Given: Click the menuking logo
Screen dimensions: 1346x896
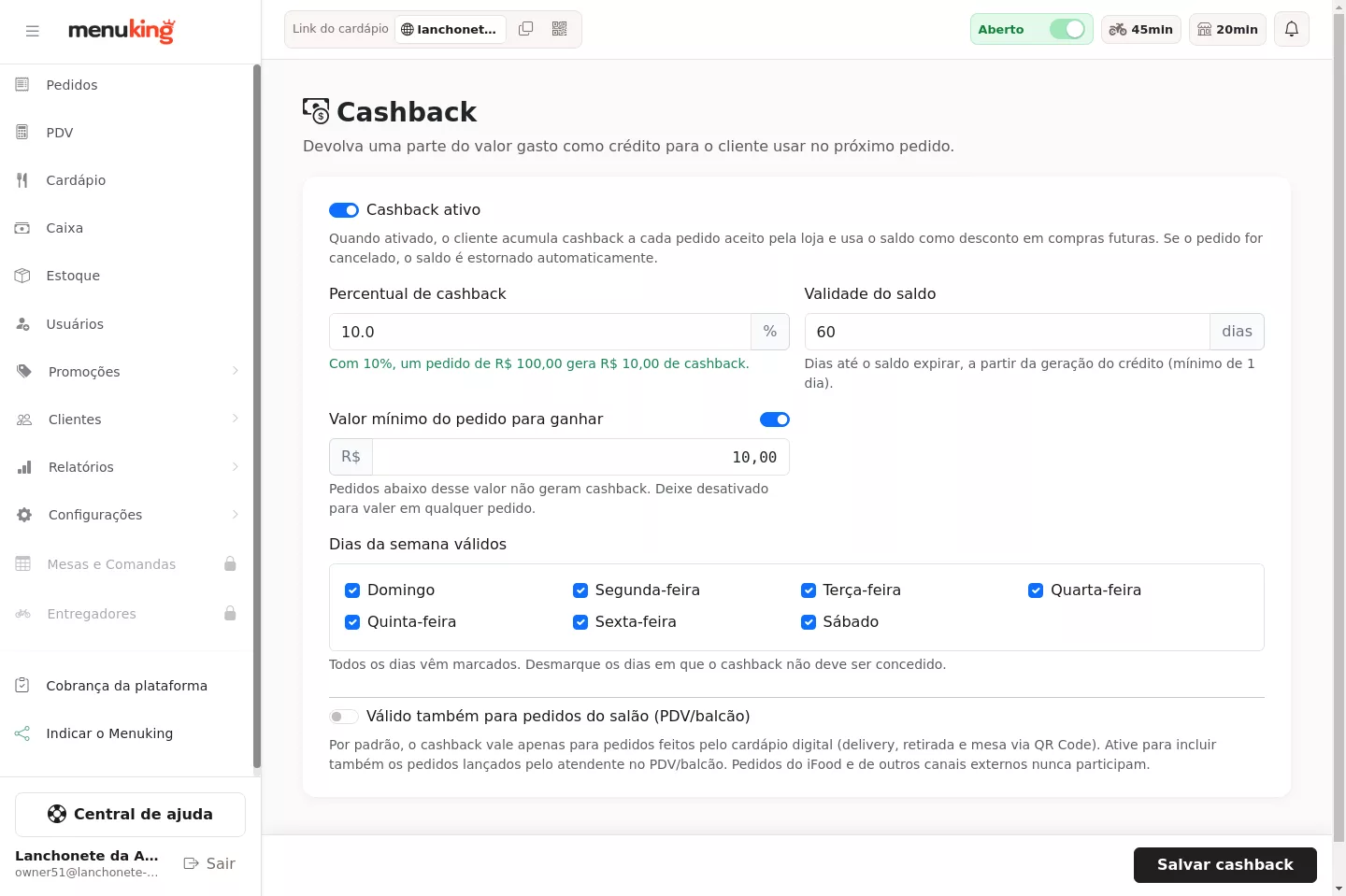Looking at the screenshot, I should [122, 31].
